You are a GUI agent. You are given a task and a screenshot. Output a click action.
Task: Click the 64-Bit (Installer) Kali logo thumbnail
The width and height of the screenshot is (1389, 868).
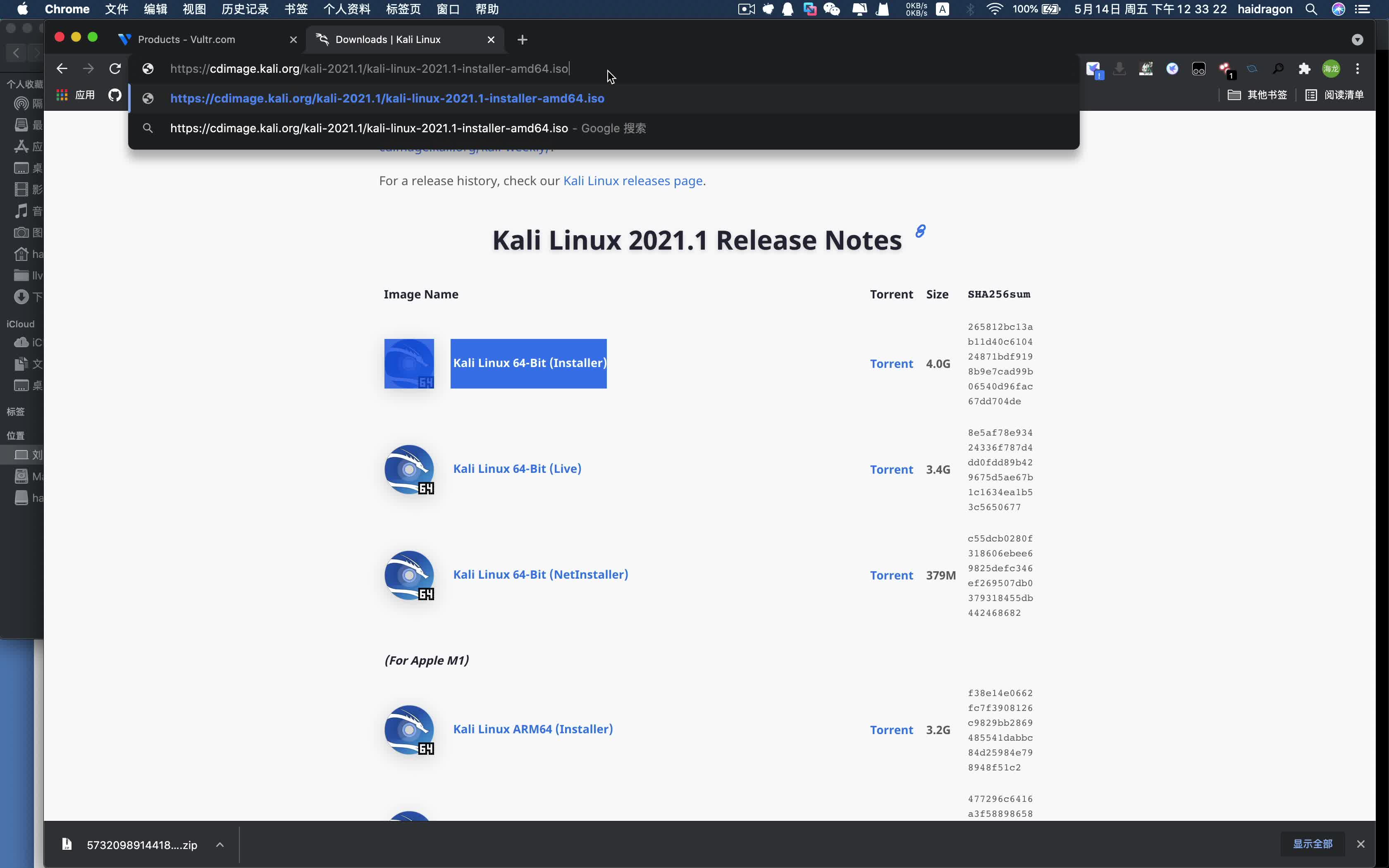409,363
